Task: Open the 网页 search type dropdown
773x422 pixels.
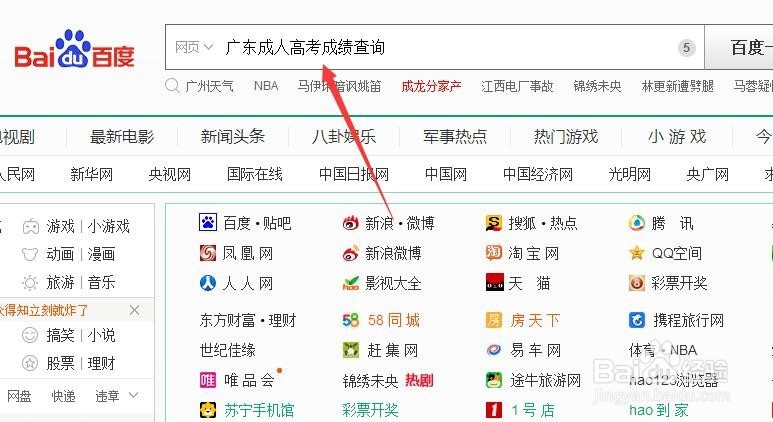Action: (x=194, y=47)
